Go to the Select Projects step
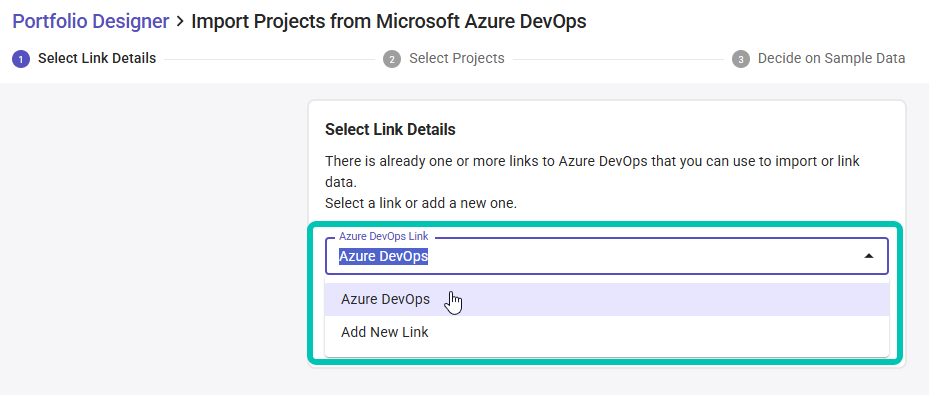Viewport: 929px width, 395px height. pyautogui.click(x=457, y=59)
